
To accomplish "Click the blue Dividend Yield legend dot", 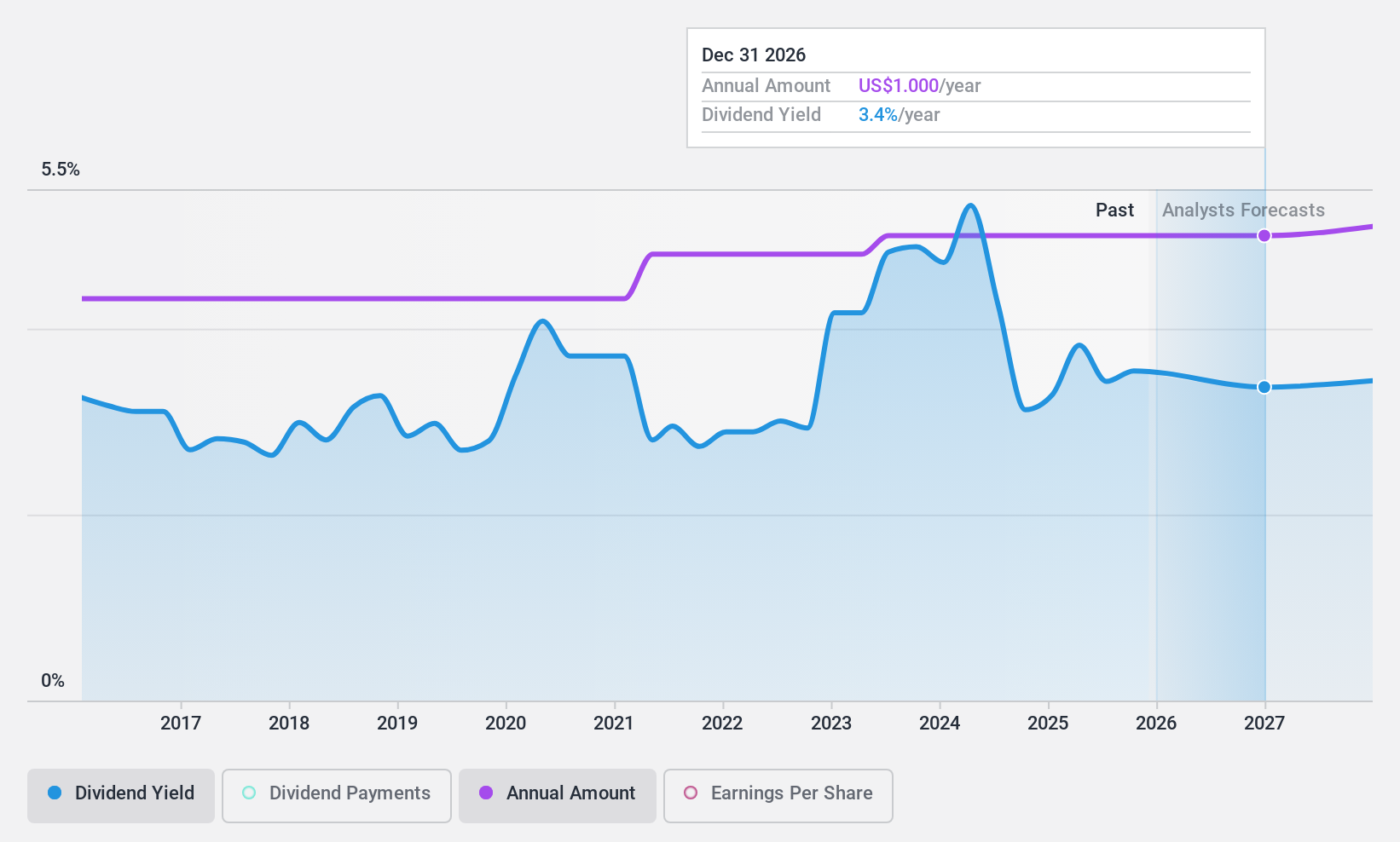I will (x=55, y=793).
